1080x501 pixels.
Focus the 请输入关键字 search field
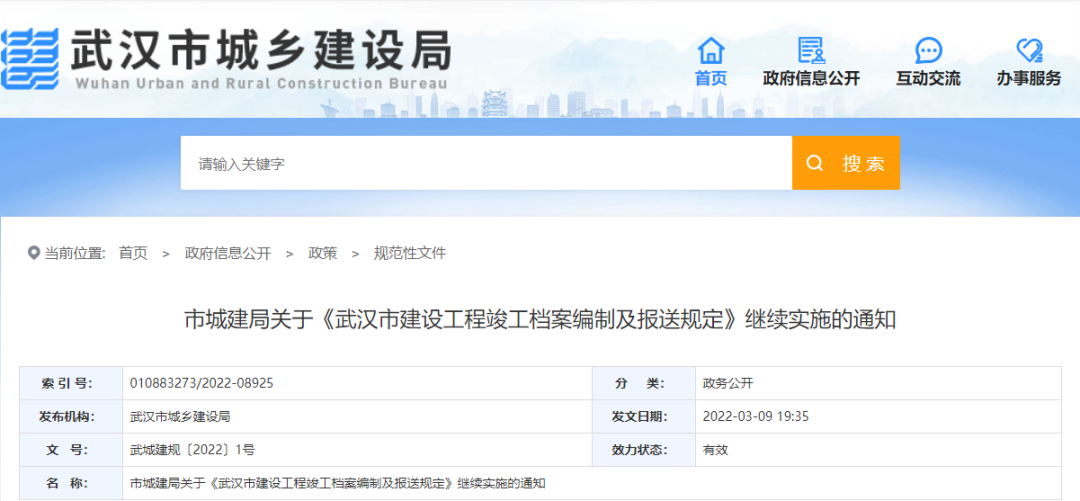click(486, 163)
